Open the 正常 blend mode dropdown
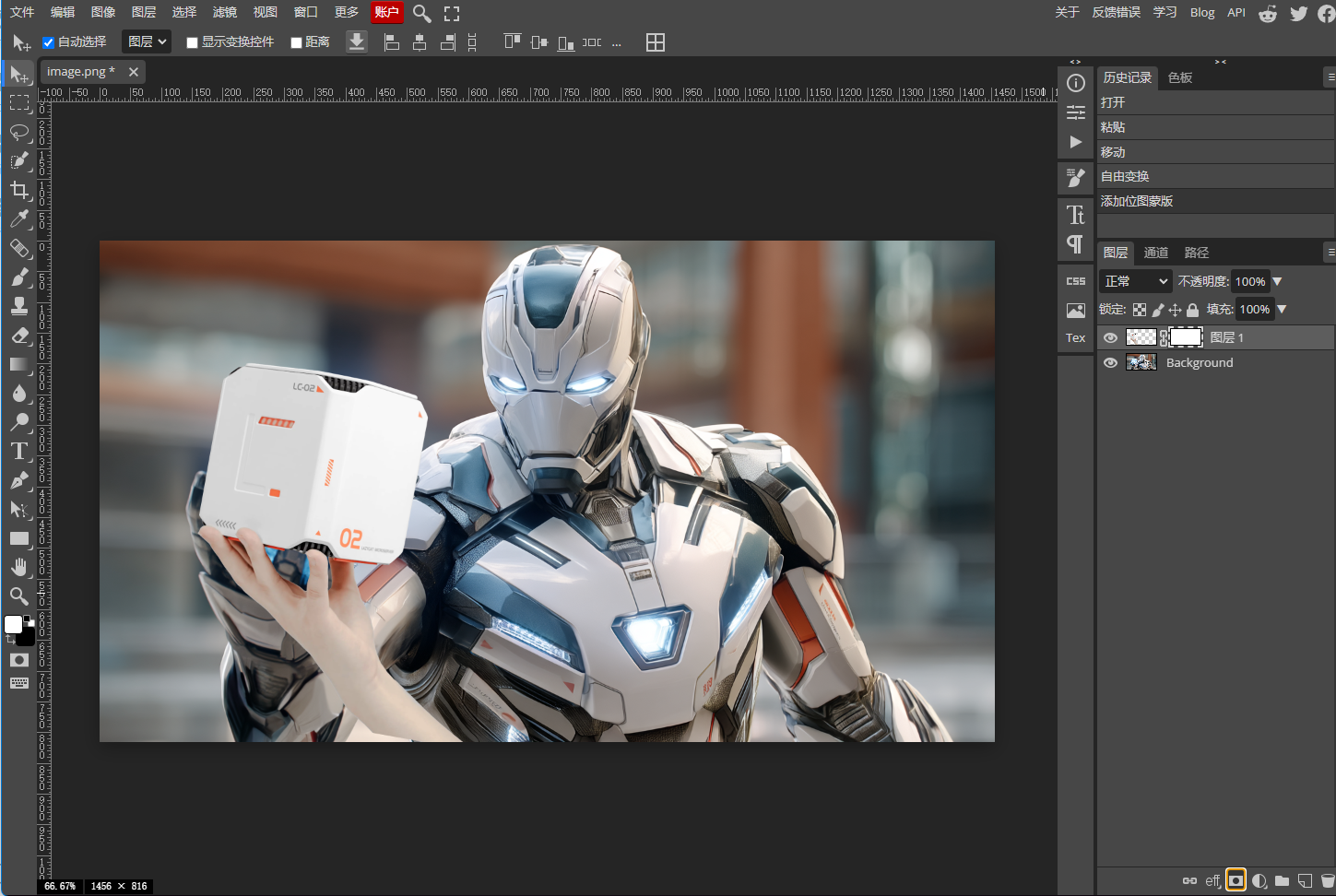Viewport: 1336px width, 896px height. coord(1136,281)
